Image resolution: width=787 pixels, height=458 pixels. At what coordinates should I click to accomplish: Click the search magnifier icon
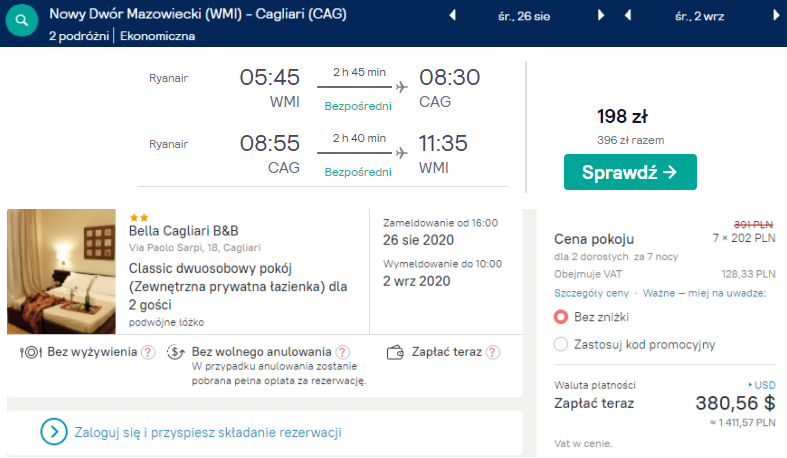point(22,20)
